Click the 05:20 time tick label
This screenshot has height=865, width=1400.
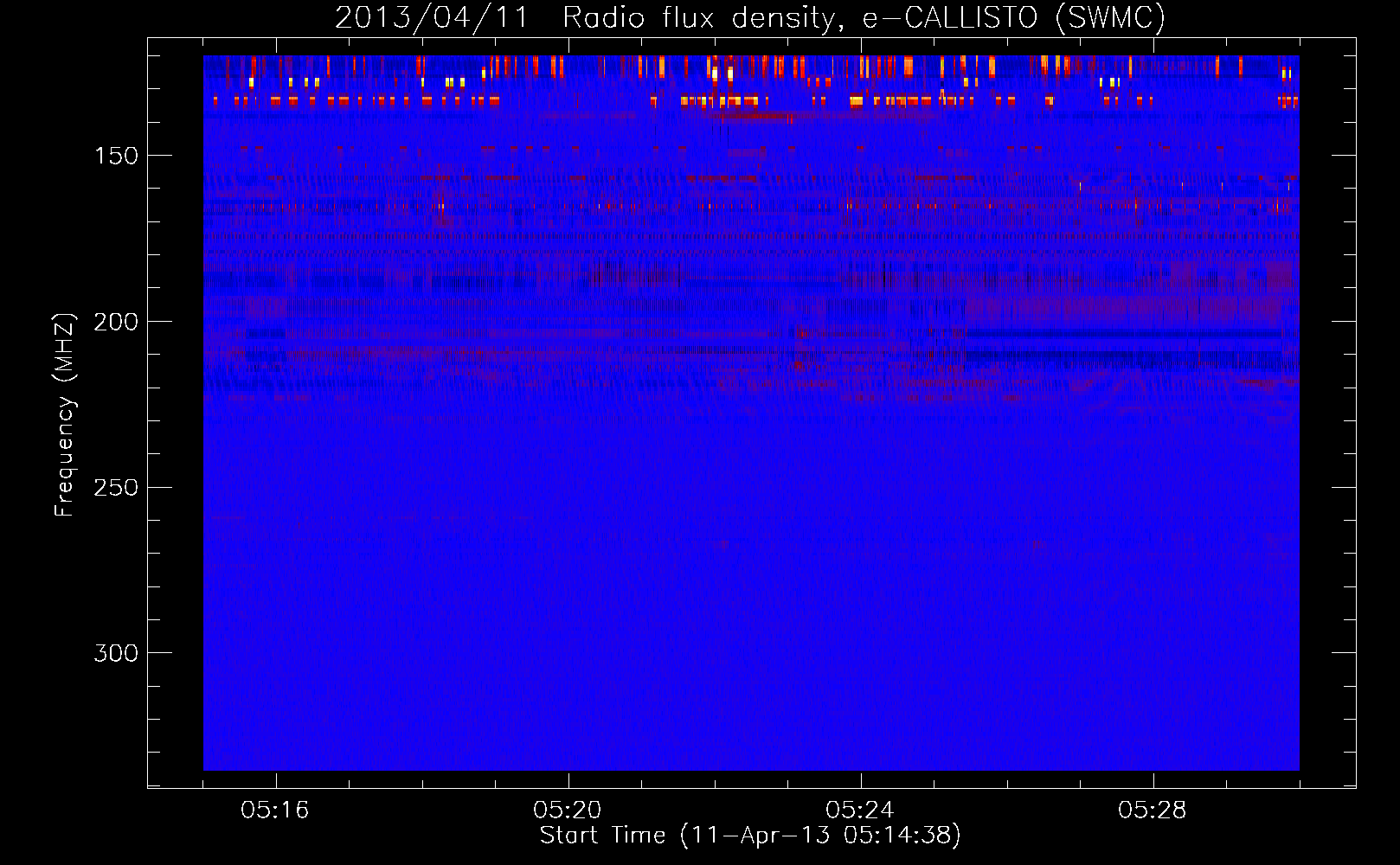coord(568,811)
